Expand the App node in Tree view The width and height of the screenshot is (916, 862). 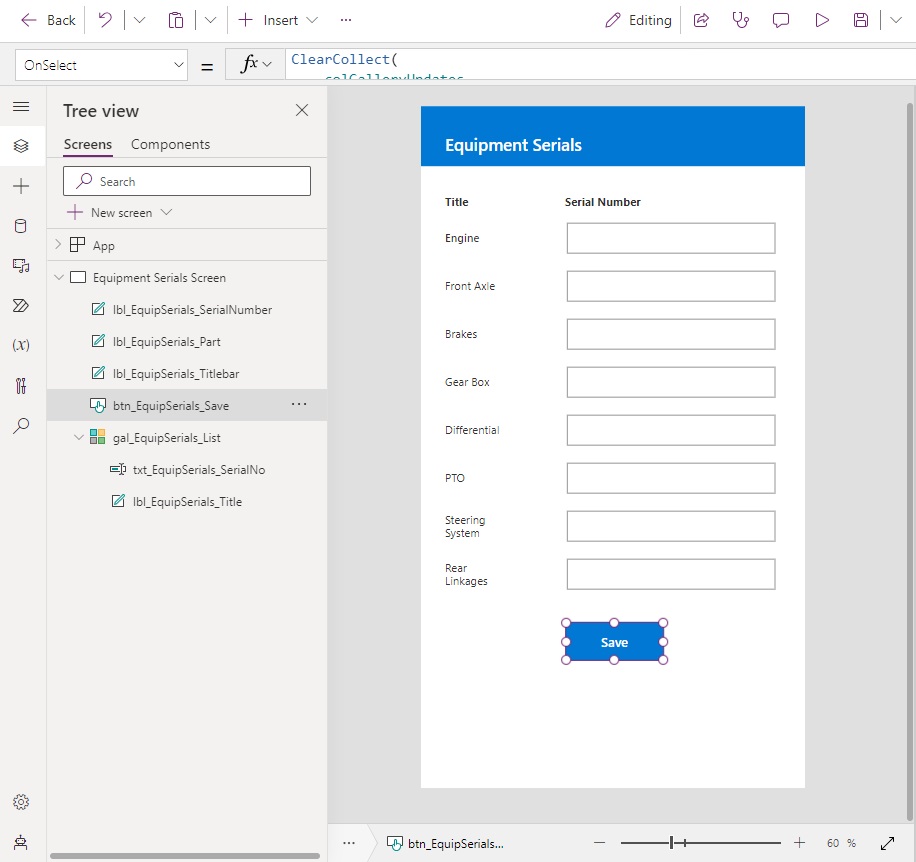pos(58,244)
